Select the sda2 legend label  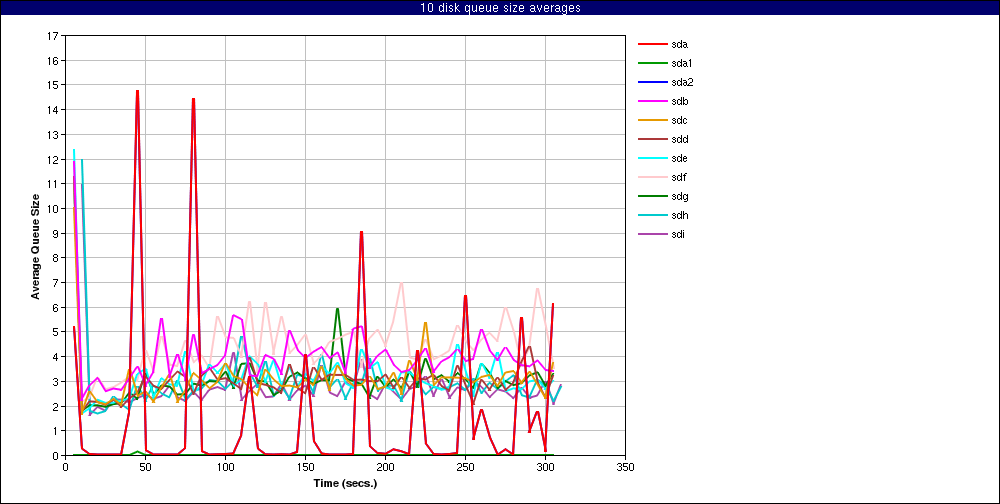coord(682,82)
